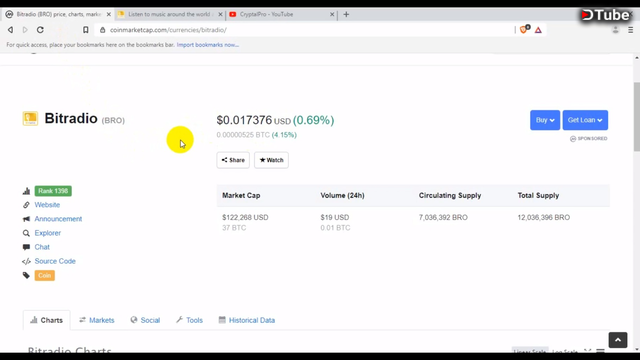640x360 pixels.
Task: Open the Historical Data tab
Action: click(x=247, y=320)
